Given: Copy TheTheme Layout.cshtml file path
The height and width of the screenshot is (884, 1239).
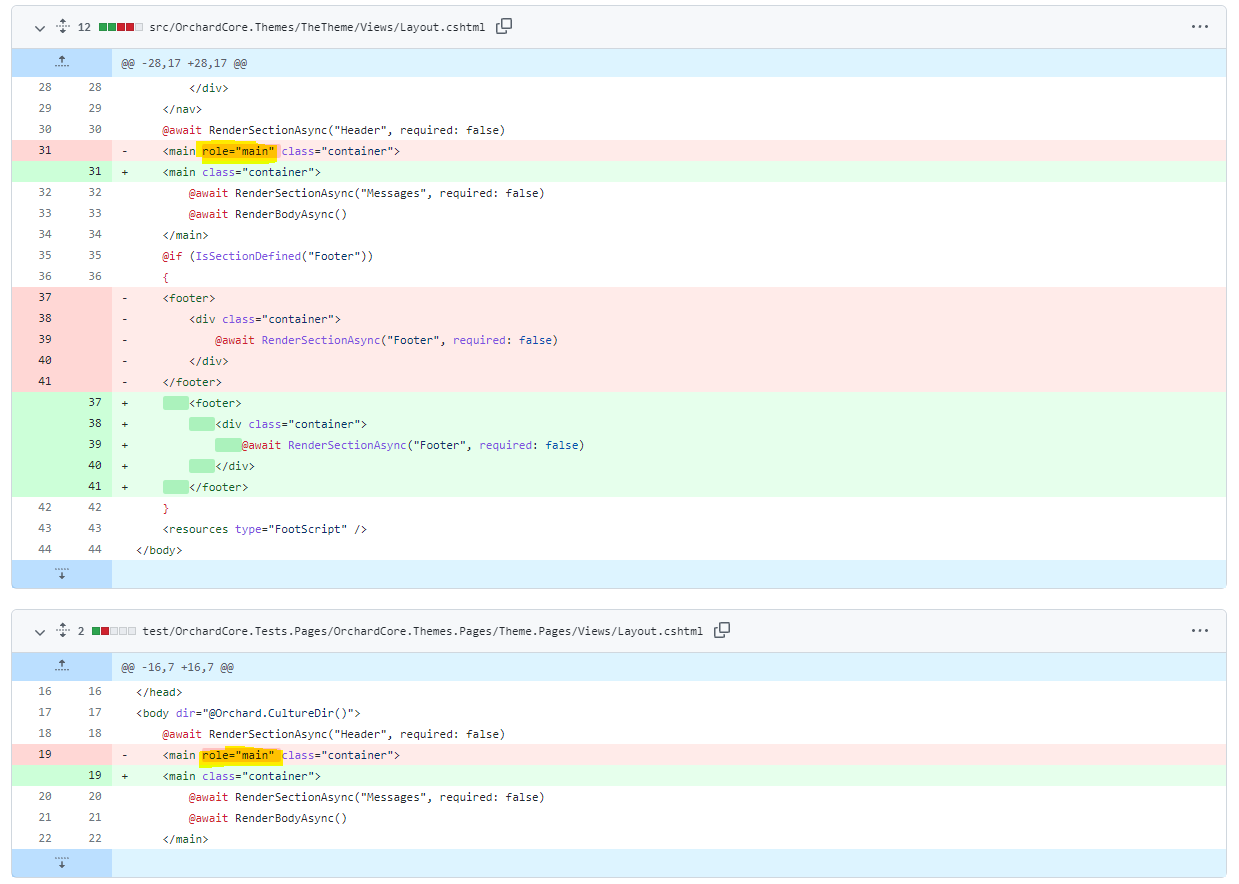Looking at the screenshot, I should point(504,26).
